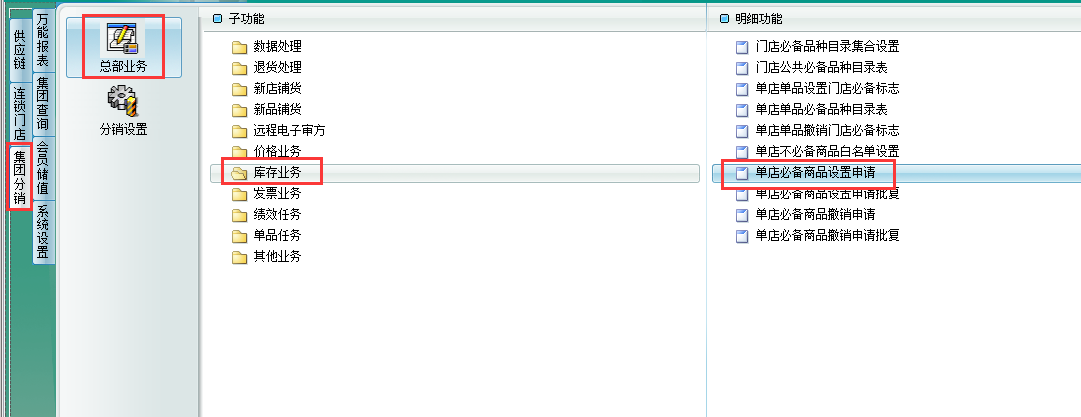
Task: Click document icon beside 门店公共必备品种目录表
Action: click(742, 68)
